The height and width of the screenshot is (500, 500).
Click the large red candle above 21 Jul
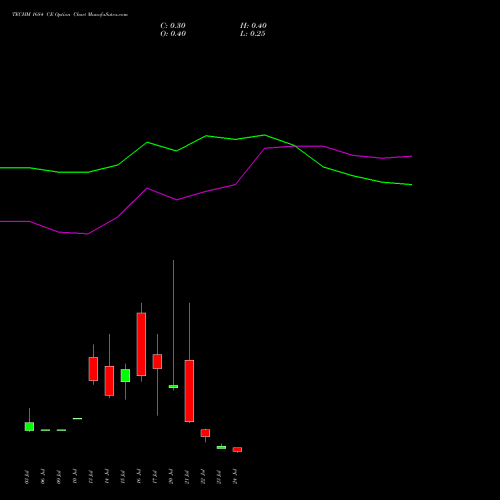pyautogui.click(x=189, y=391)
